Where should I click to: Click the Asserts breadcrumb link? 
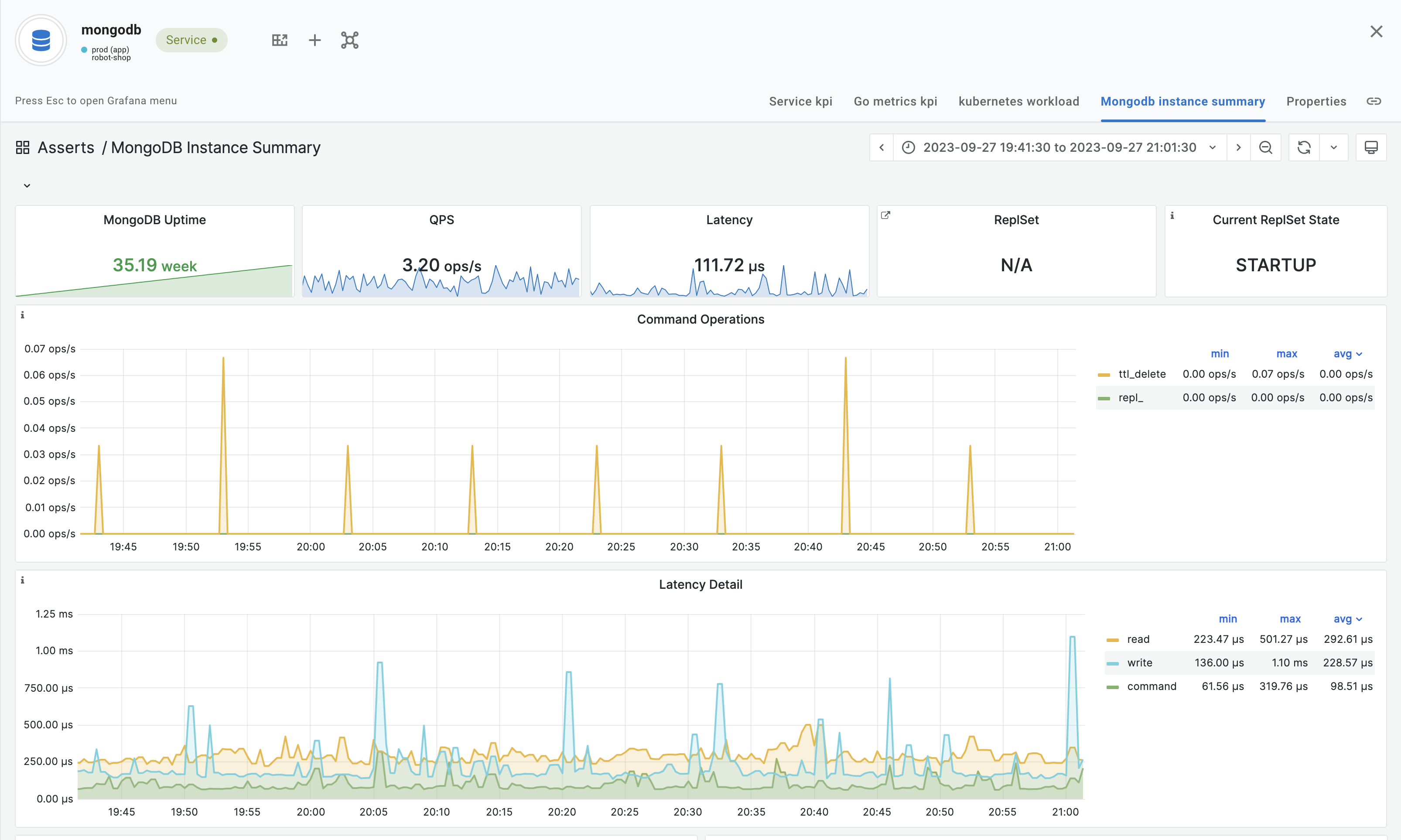point(66,148)
